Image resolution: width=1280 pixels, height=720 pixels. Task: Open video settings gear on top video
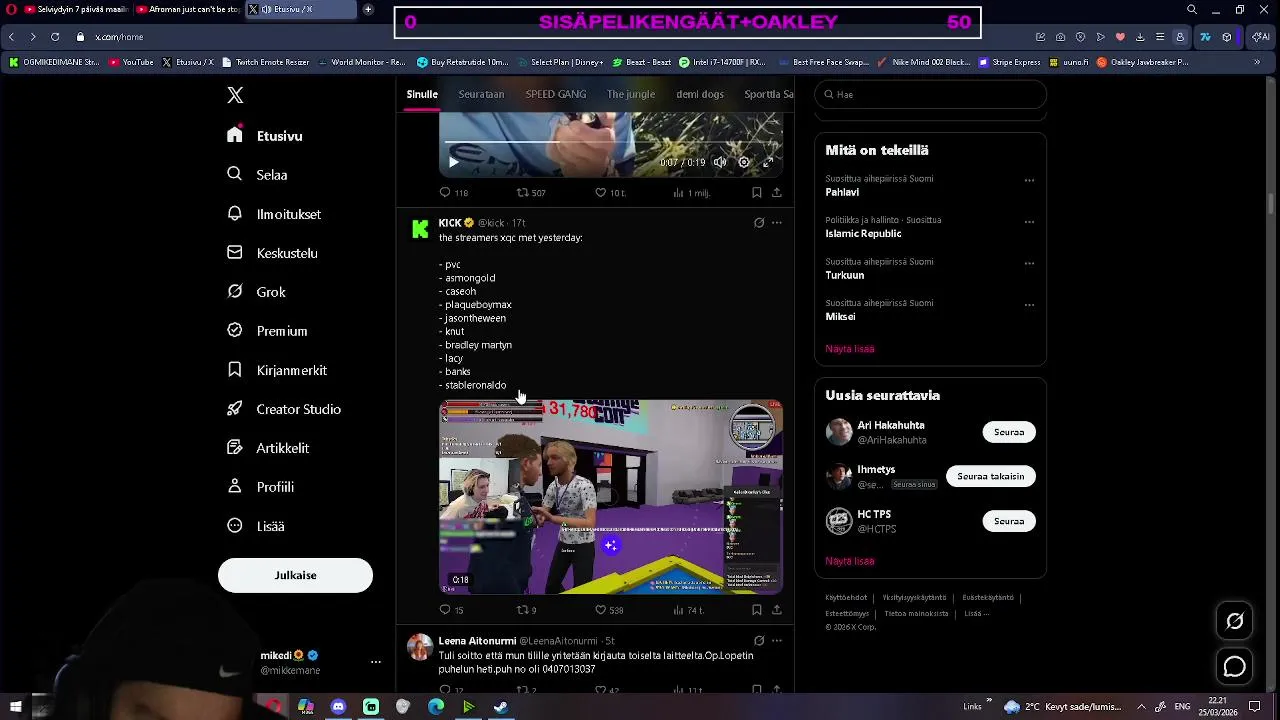[744, 162]
